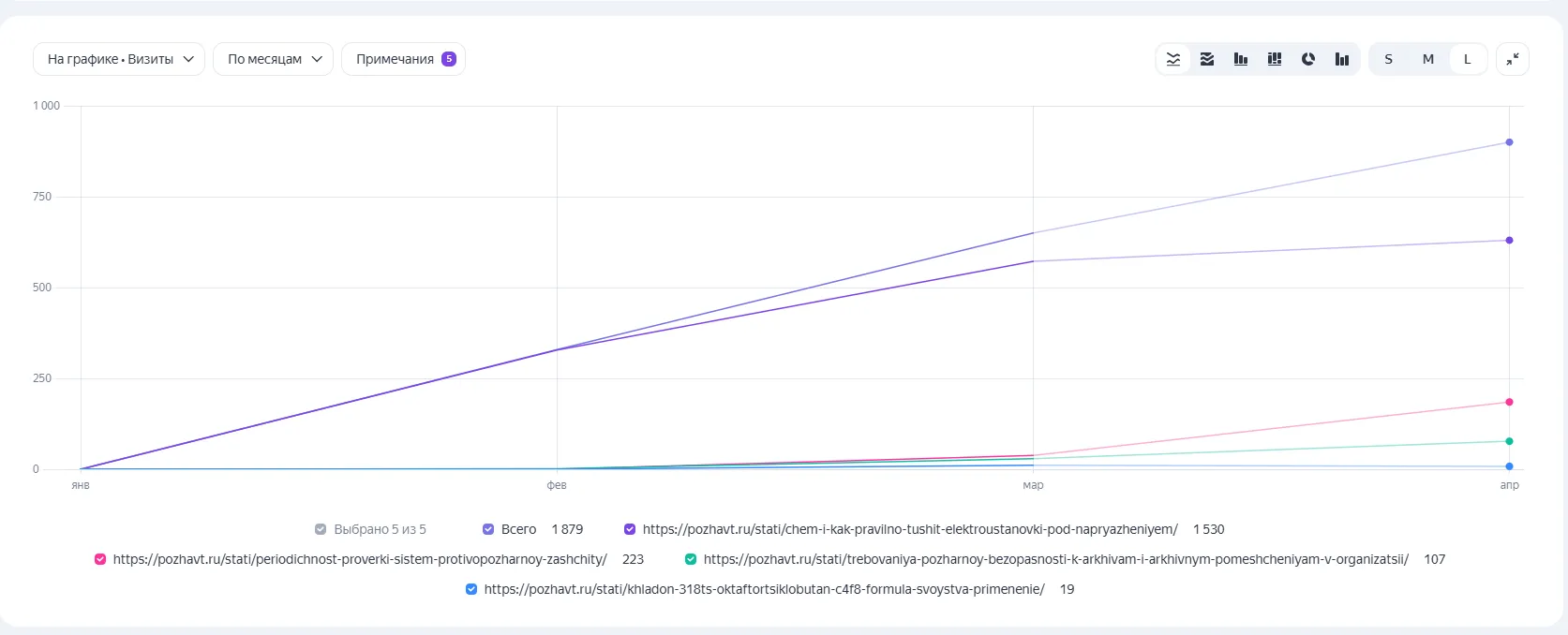Switch to the column chart icon
This screenshot has height=635, width=1568.
tap(1241, 59)
